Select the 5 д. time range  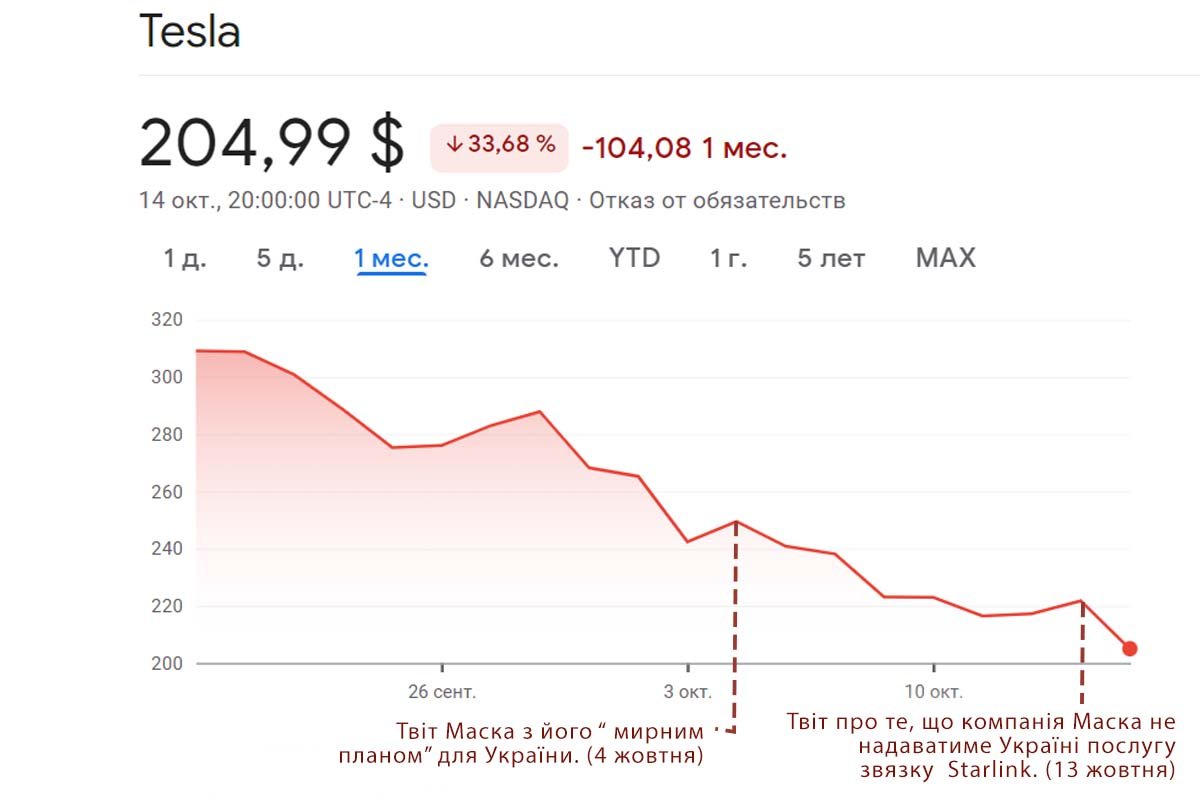click(x=279, y=258)
